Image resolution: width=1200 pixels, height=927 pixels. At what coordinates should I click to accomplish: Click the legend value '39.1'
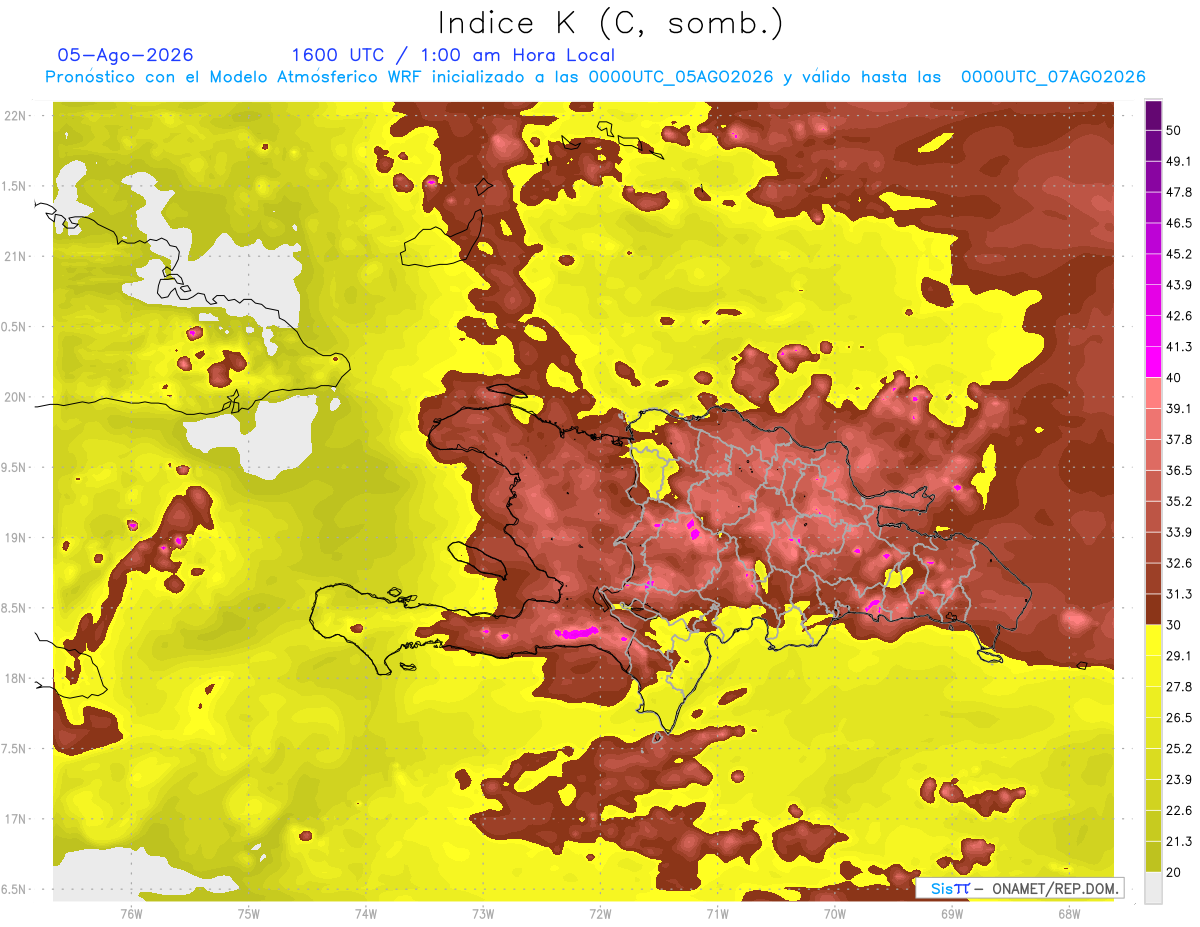click(x=1179, y=408)
